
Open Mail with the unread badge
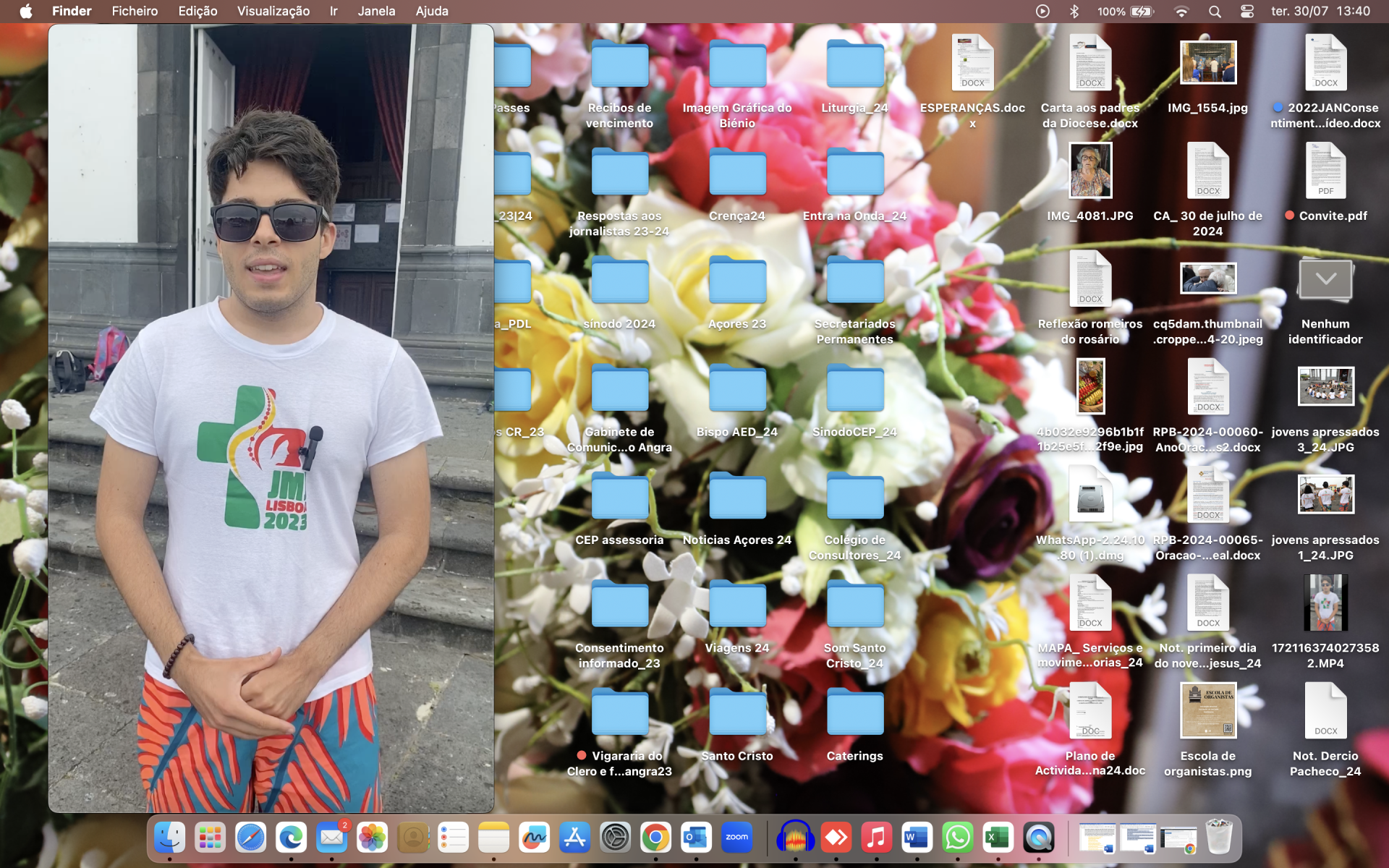[x=332, y=838]
